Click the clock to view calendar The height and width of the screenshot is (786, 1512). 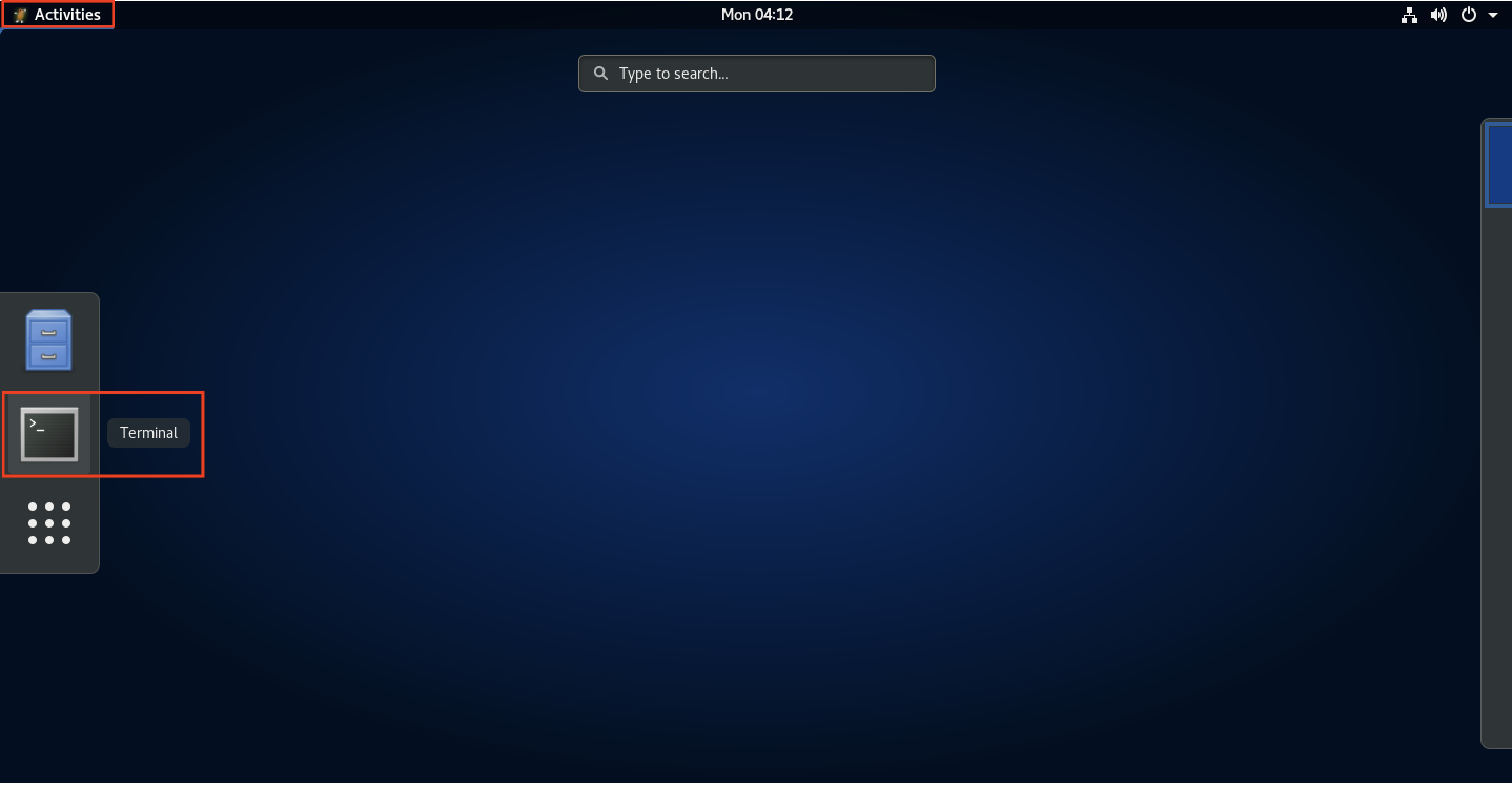[x=756, y=14]
